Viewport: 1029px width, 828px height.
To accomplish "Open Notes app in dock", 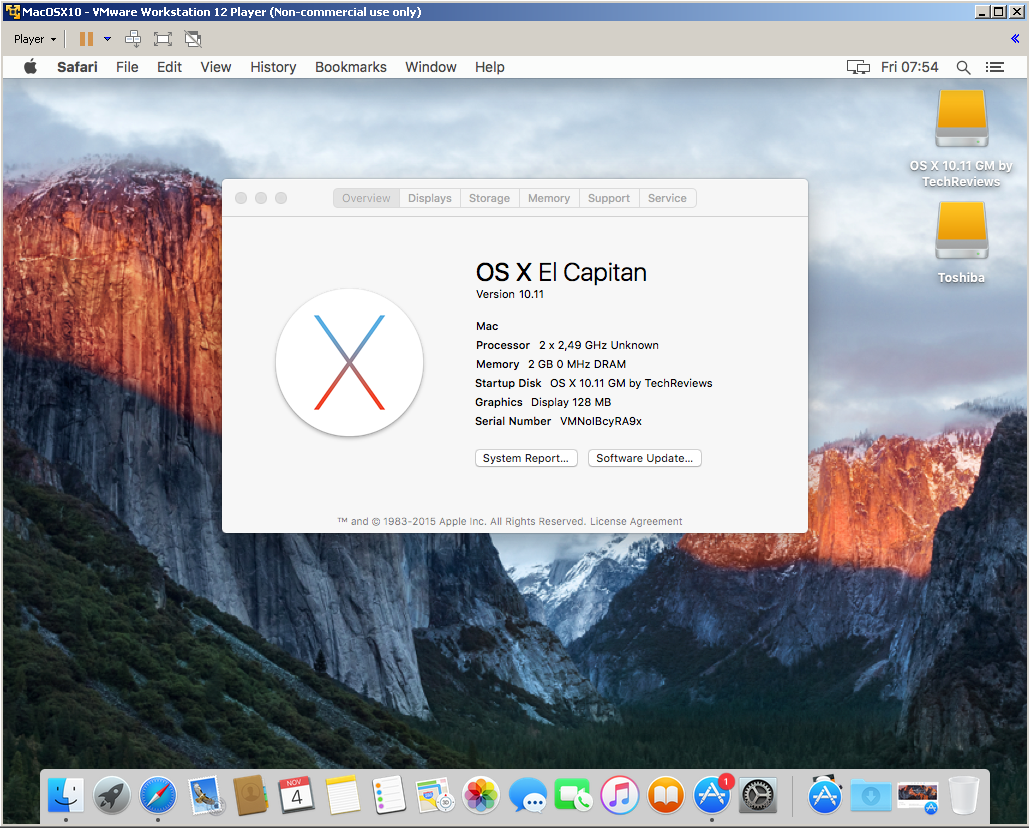I will coord(343,795).
